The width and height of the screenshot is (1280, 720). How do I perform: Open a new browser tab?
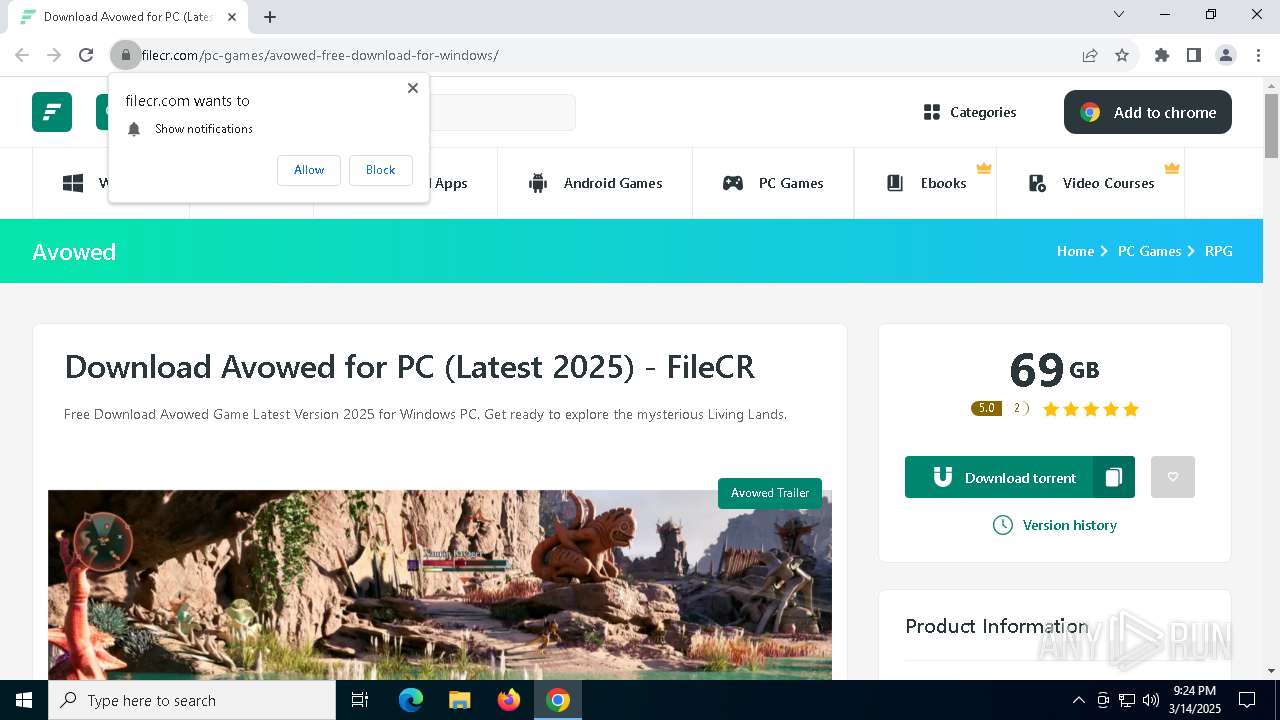pos(270,16)
